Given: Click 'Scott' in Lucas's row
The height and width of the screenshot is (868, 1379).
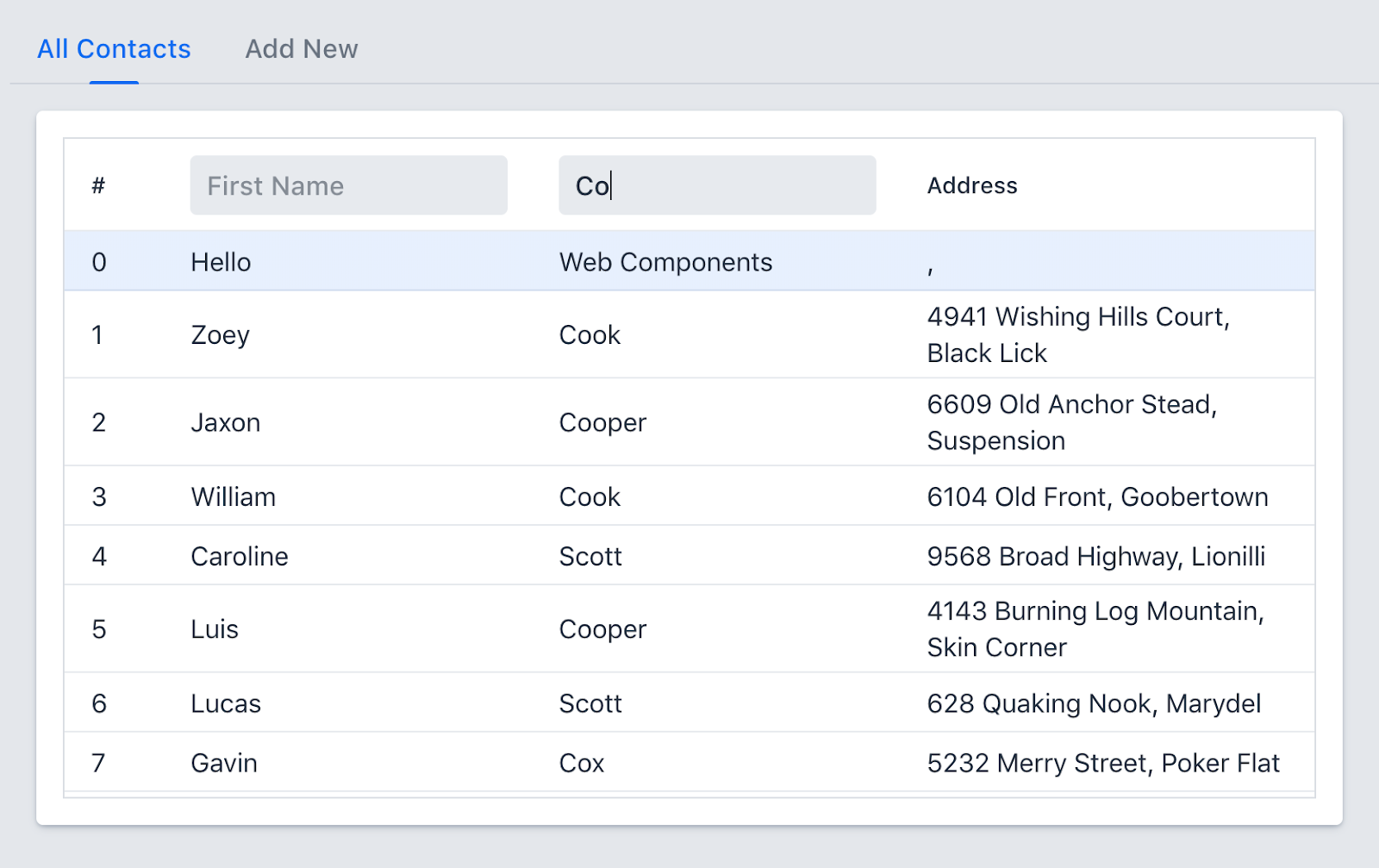Looking at the screenshot, I should click(x=591, y=703).
